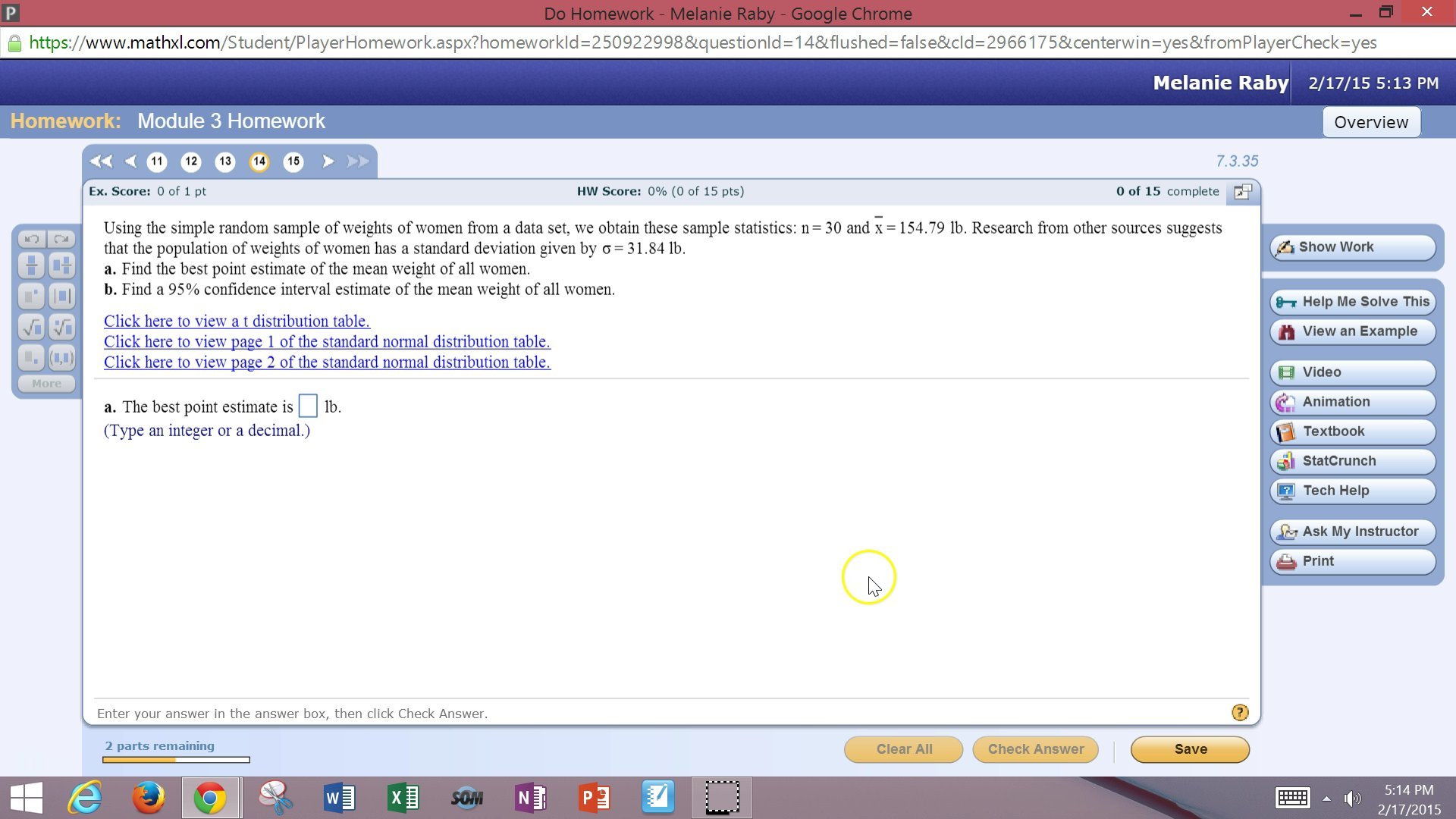The height and width of the screenshot is (819, 1456).
Task: Open Excel from the taskbar
Action: 403,797
